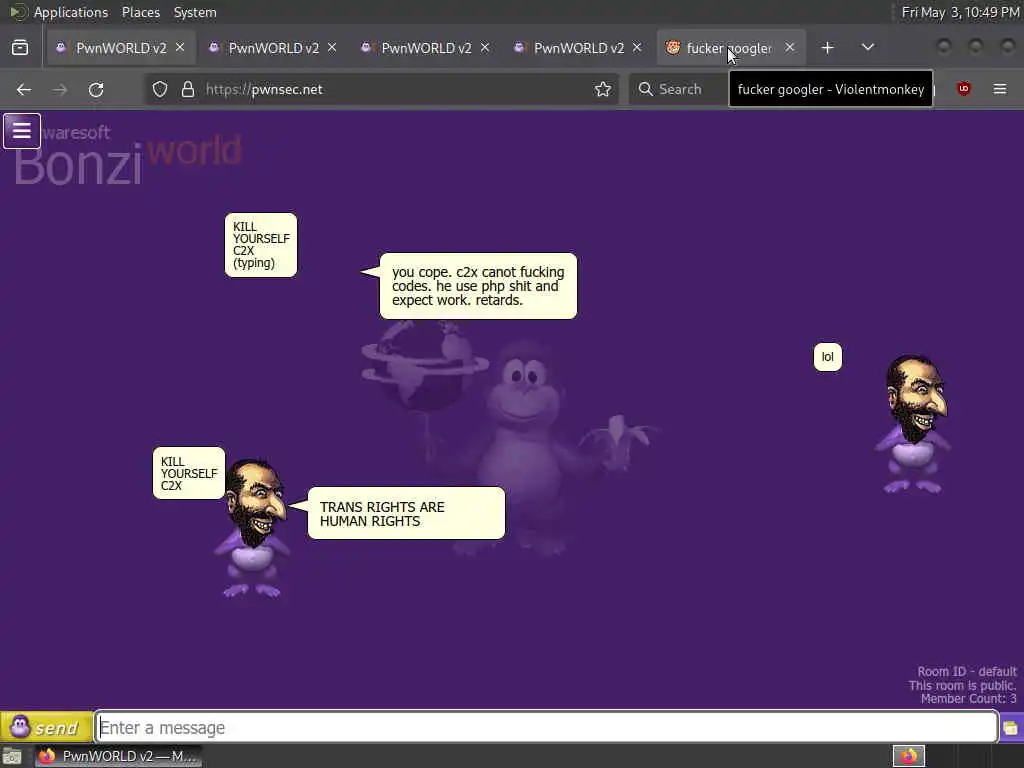Click the Bonzi character on the left
This screenshot has height=768, width=1024.
pos(253,528)
